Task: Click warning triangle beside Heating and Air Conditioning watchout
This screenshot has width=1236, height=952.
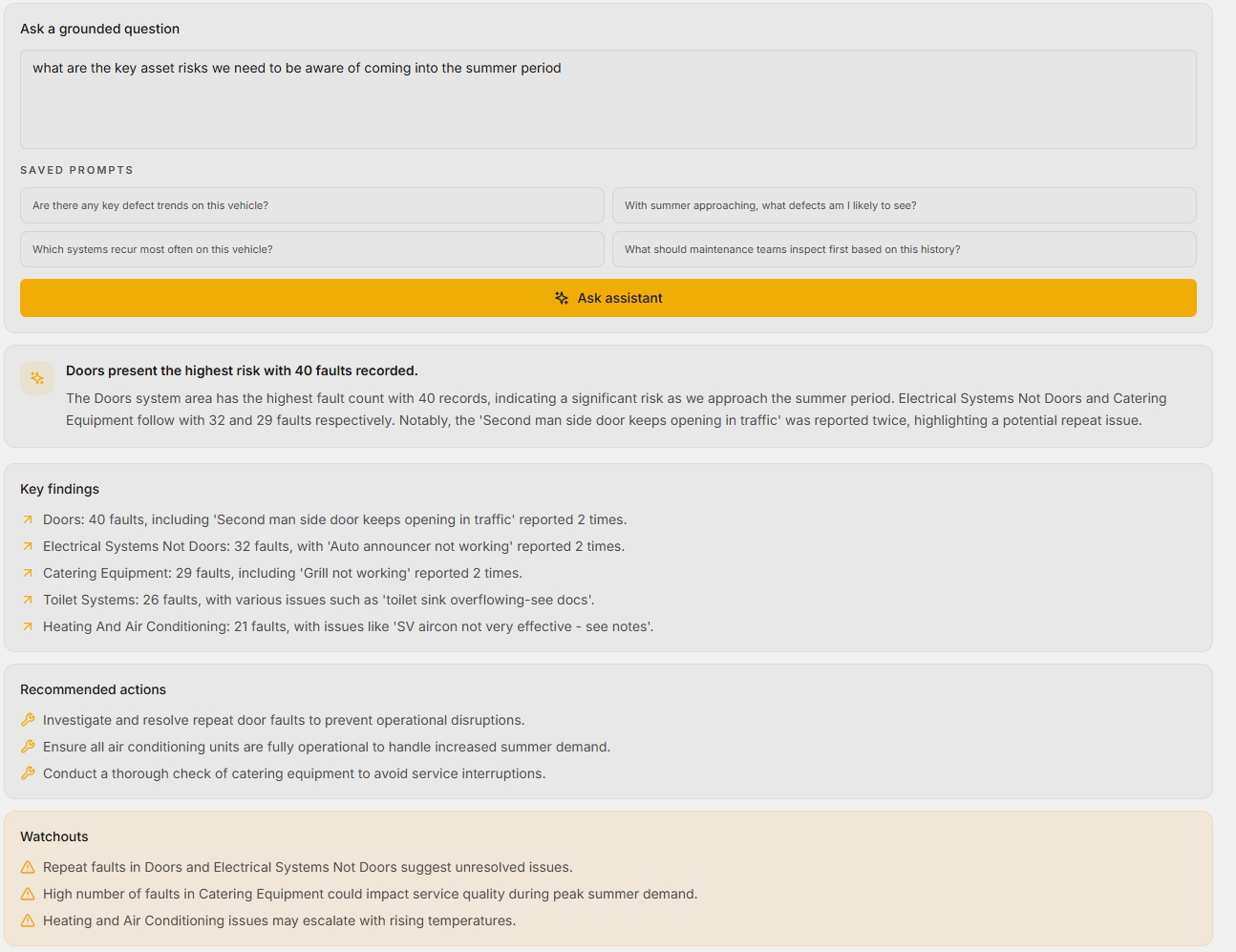Action: tap(28, 920)
